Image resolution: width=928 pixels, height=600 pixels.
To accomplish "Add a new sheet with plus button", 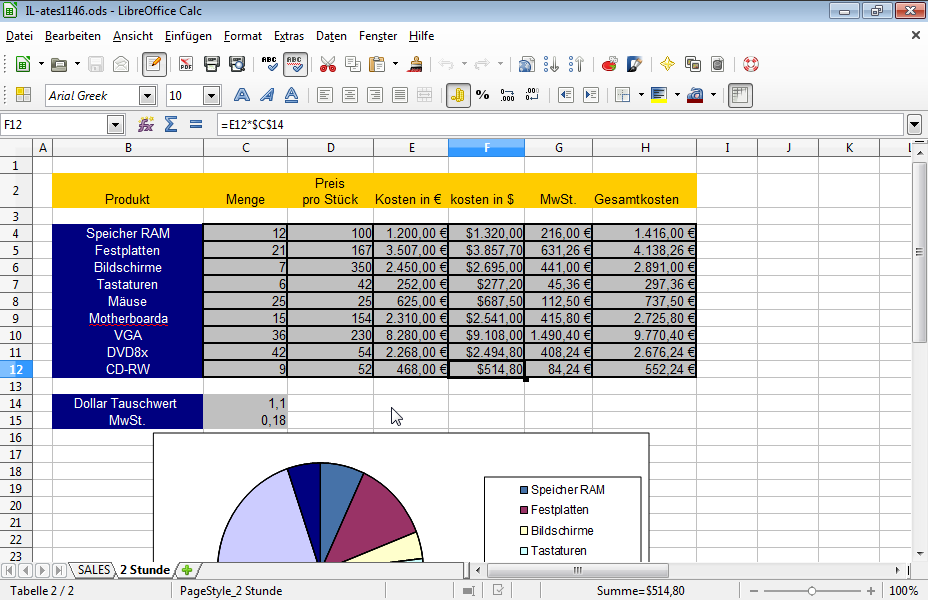I will [187, 570].
